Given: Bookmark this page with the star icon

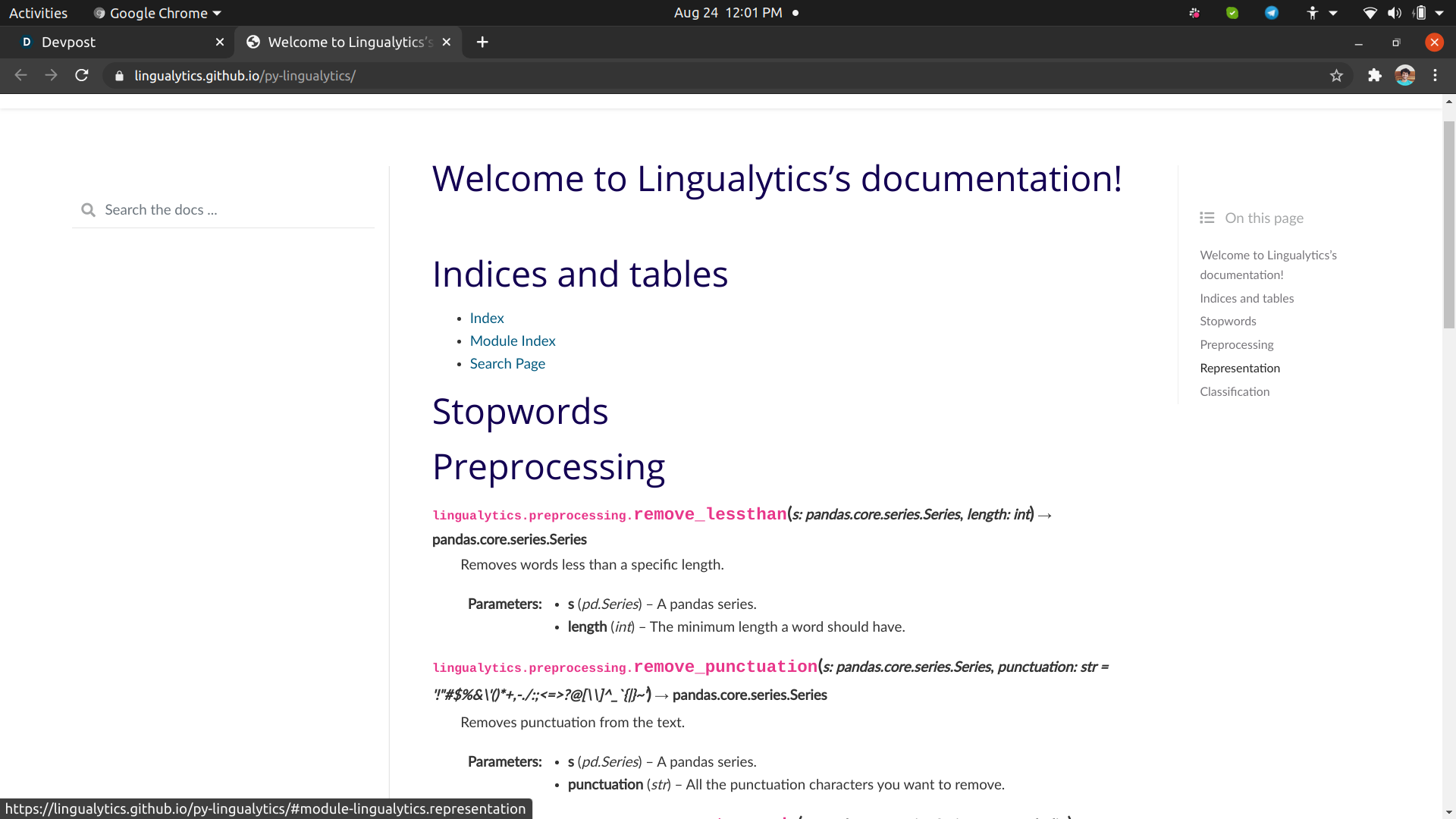Looking at the screenshot, I should pos(1336,75).
